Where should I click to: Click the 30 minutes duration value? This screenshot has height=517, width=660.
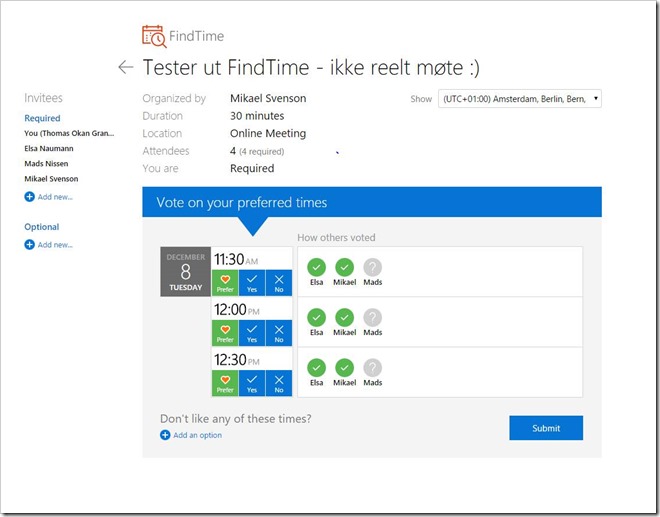[x=257, y=116]
